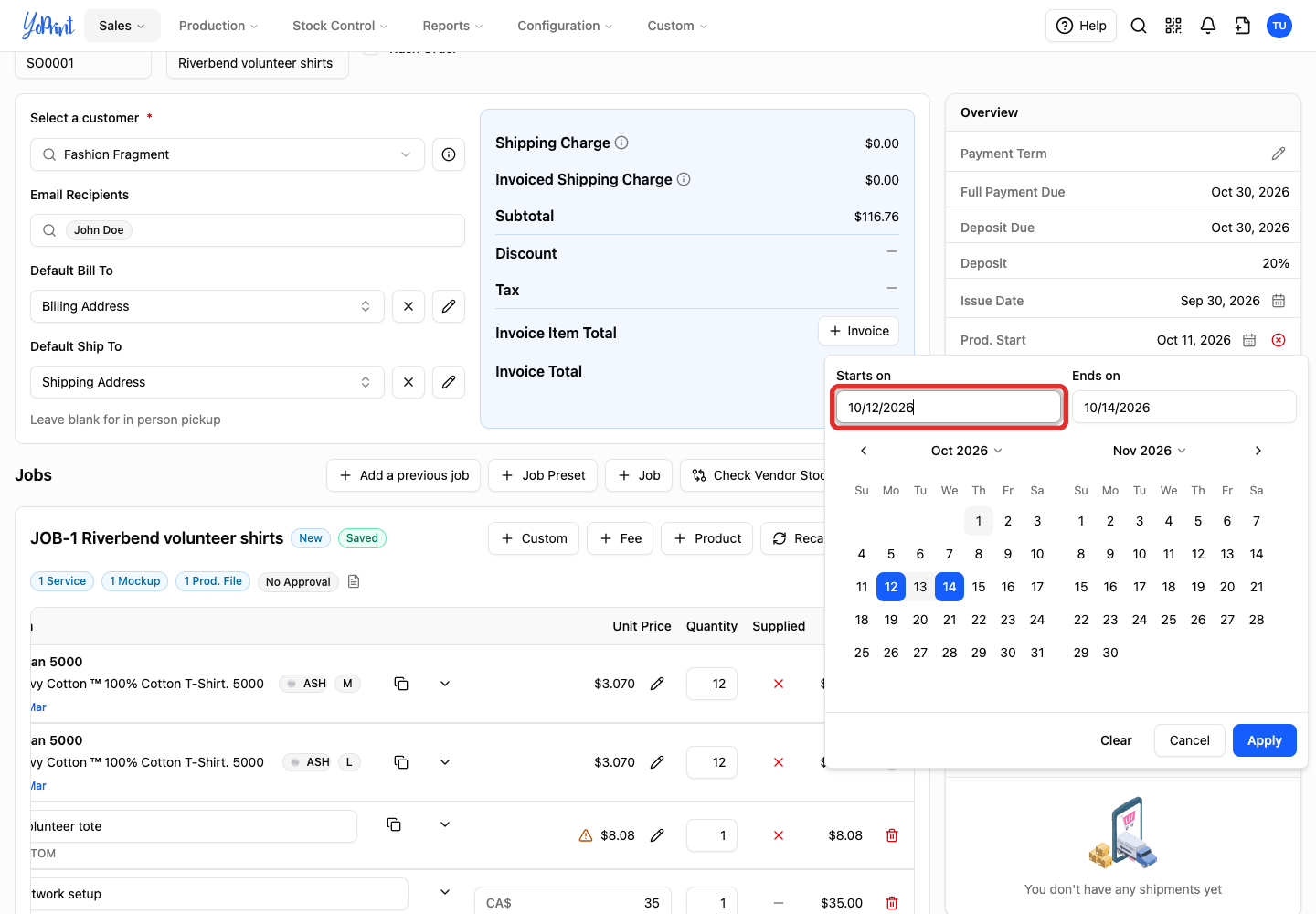Viewport: 1316px width, 914px height.
Task: Click the customer info icon beside Fashion Fragment
Action: point(449,154)
